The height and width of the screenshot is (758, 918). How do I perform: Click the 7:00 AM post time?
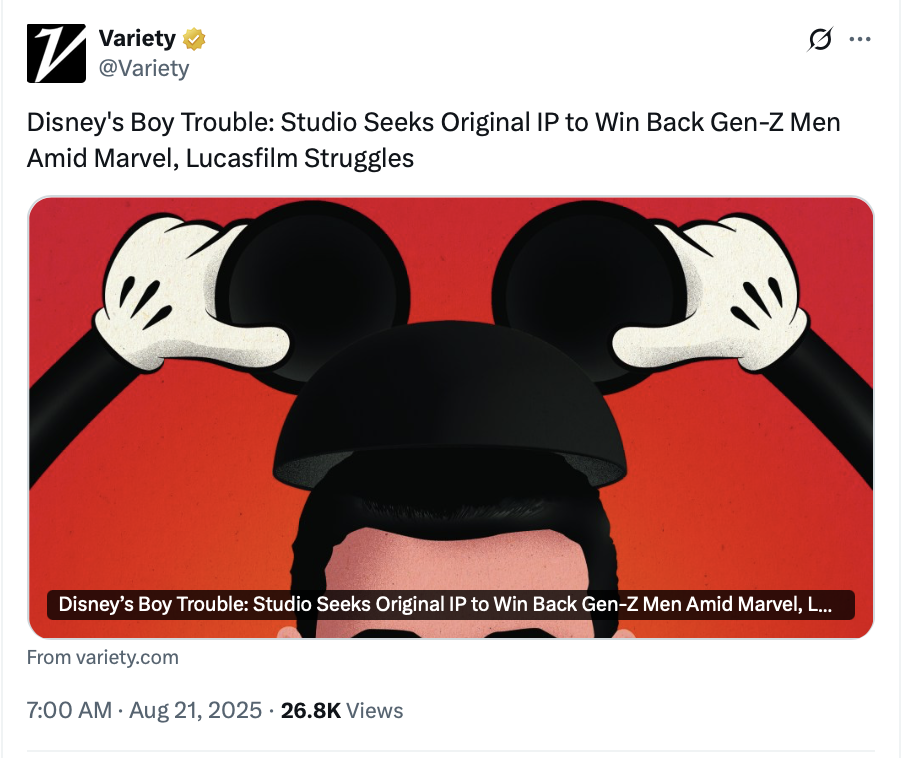(x=69, y=711)
